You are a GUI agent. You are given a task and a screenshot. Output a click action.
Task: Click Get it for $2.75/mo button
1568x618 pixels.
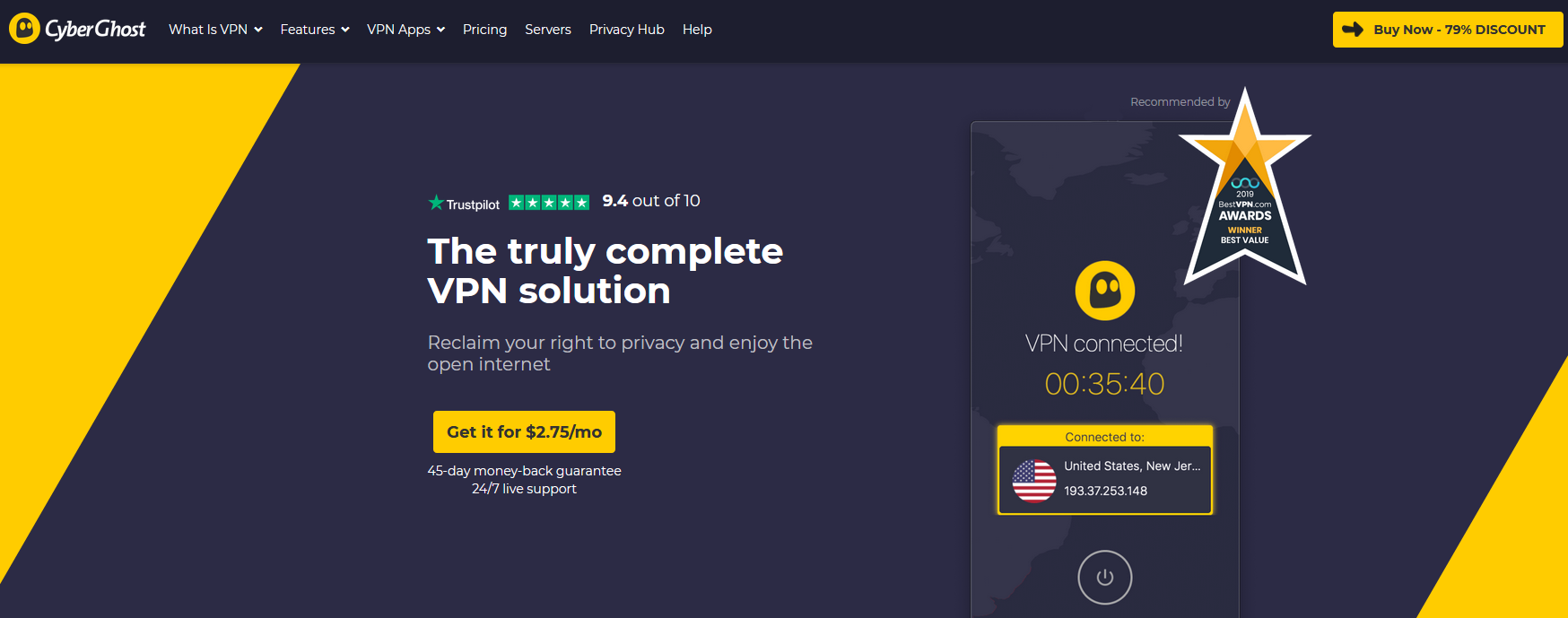click(524, 431)
